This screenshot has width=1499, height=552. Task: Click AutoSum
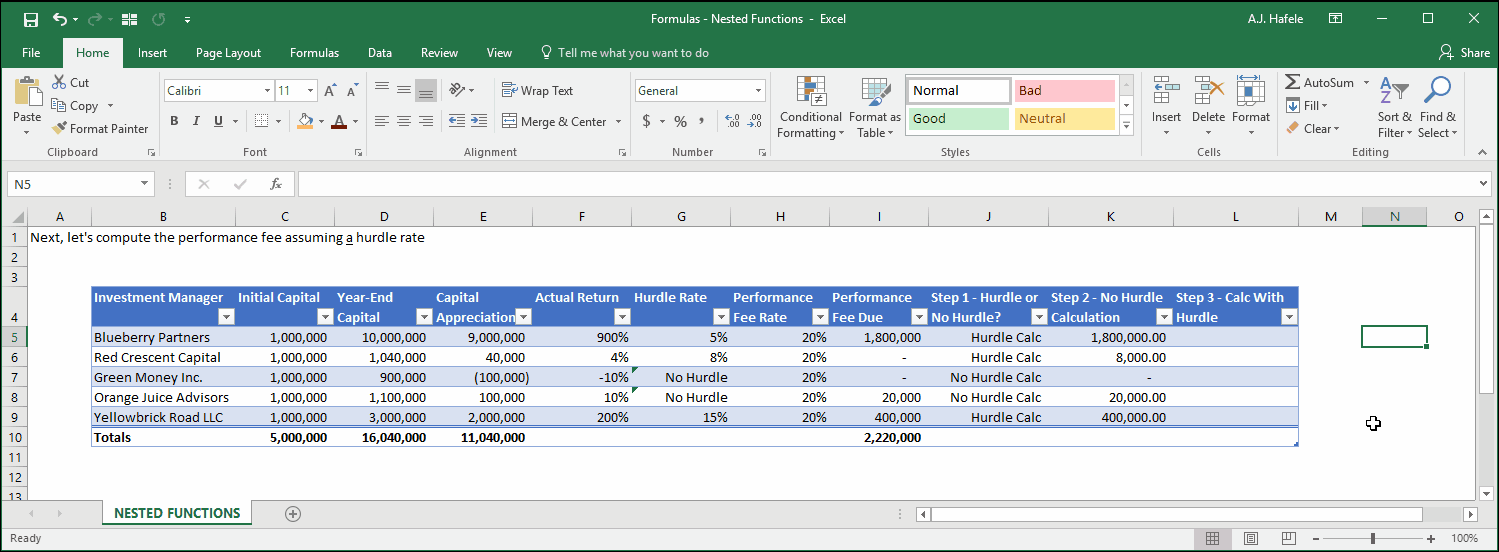pos(1320,83)
